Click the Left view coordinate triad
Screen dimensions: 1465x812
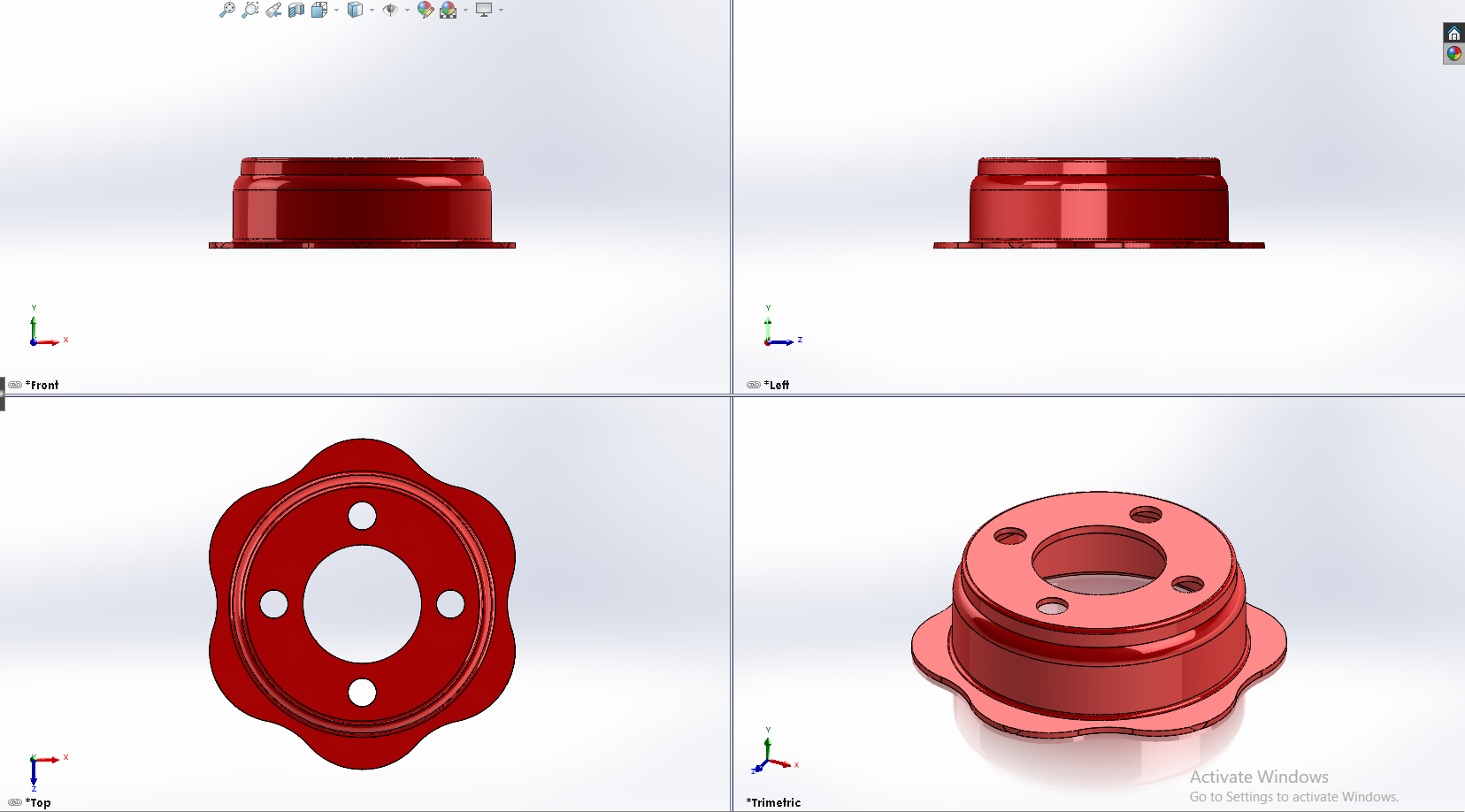tap(784, 326)
